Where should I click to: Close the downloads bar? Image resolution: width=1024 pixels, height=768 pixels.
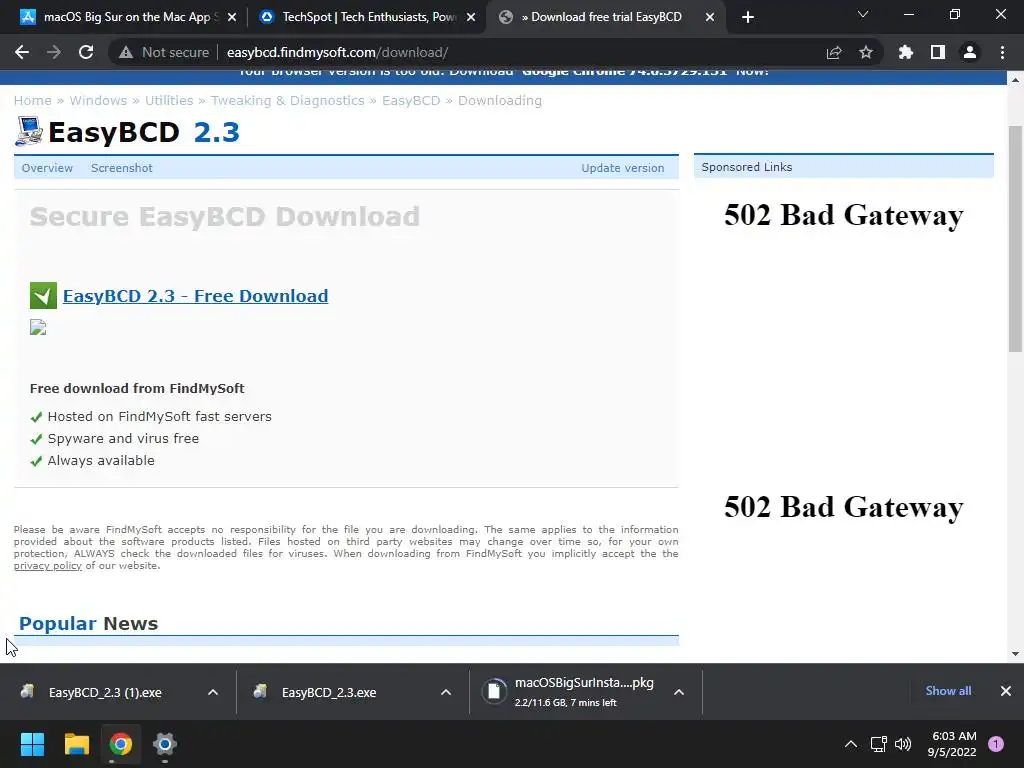tap(1006, 691)
